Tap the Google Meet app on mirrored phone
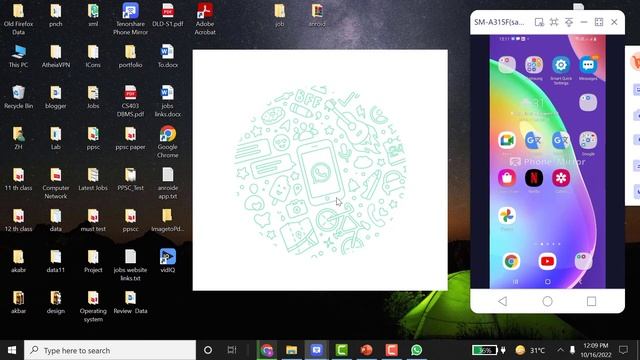640x360 pixels. [x=507, y=140]
